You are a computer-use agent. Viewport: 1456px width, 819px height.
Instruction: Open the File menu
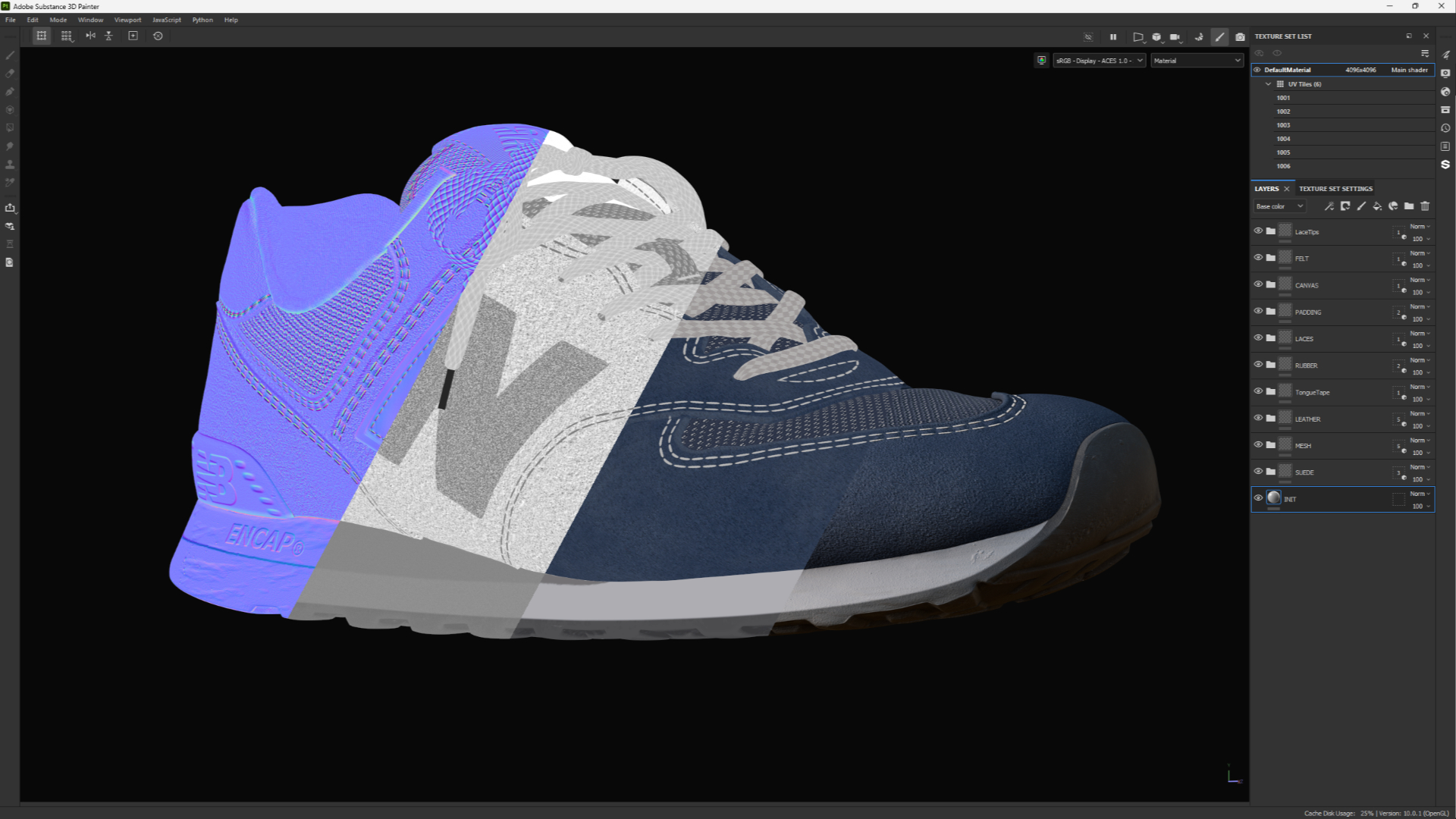[x=11, y=20]
